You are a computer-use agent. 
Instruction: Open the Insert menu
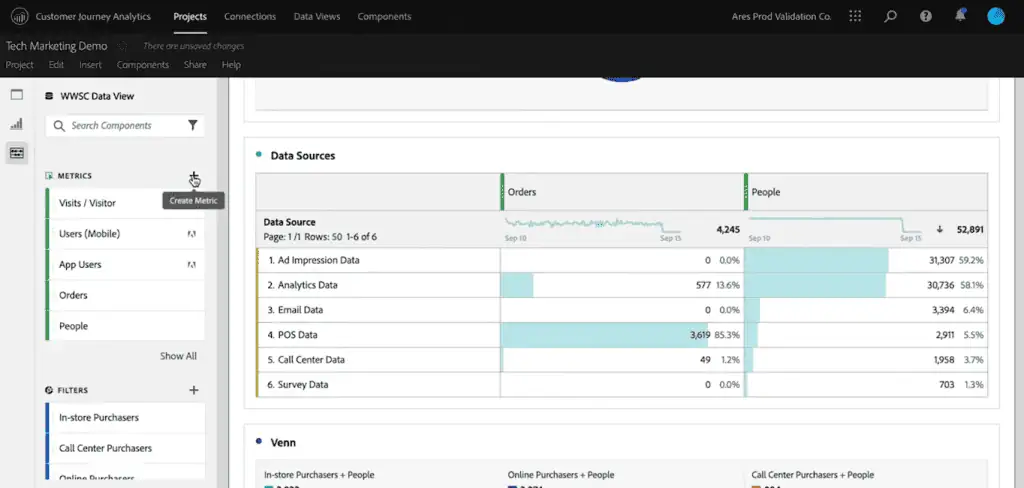[91, 65]
